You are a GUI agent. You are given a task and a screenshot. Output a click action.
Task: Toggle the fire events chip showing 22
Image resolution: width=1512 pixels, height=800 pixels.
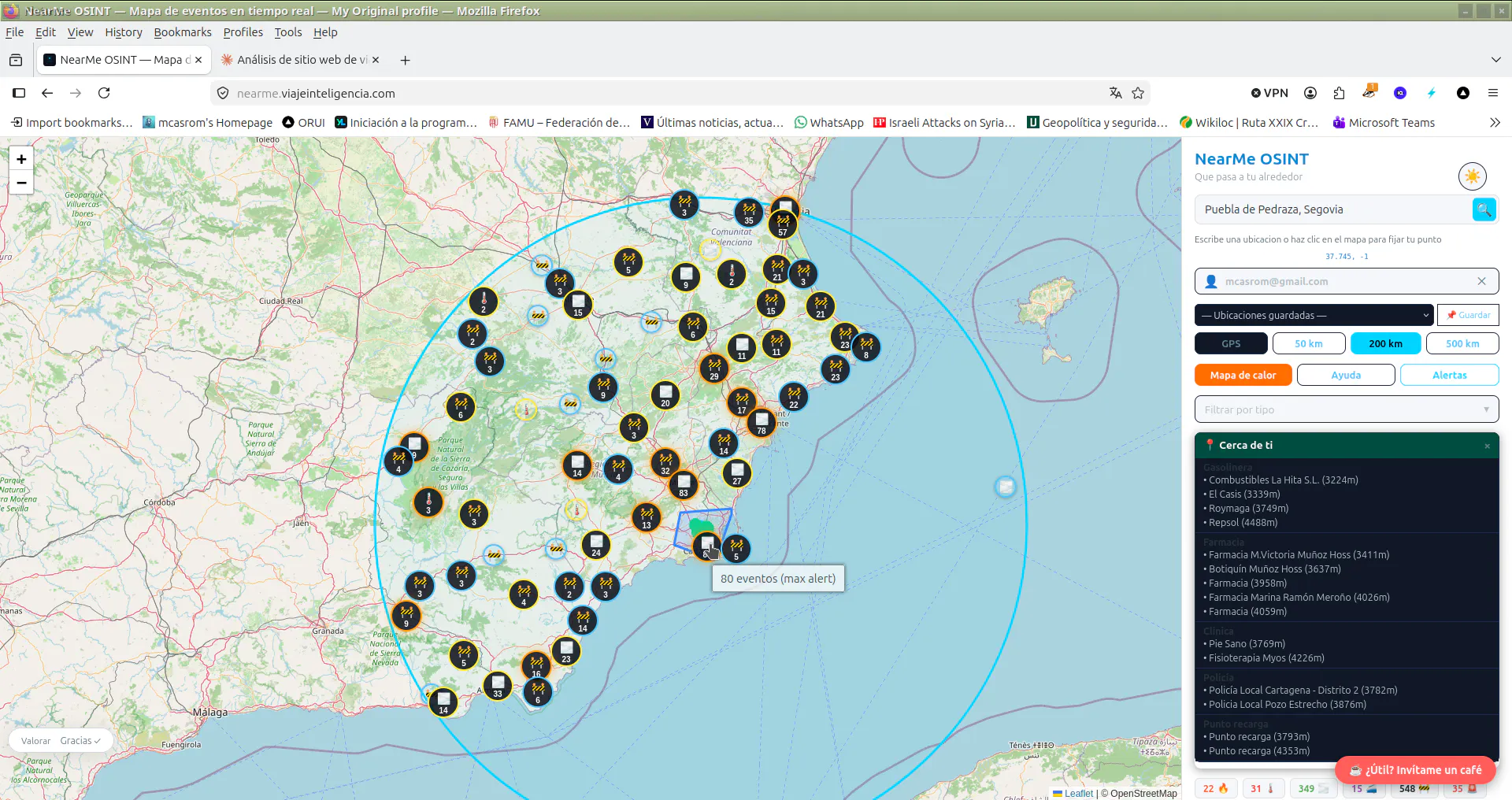1216,788
